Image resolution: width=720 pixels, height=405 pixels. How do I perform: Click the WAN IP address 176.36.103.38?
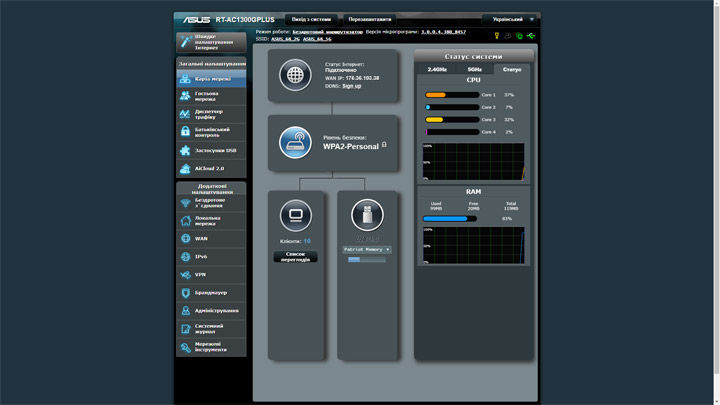click(x=362, y=78)
